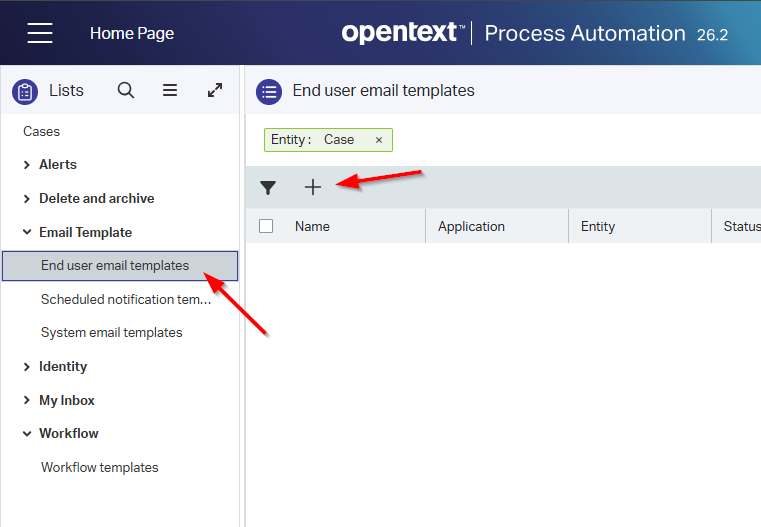This screenshot has width=761, height=527.
Task: Collapse the Workflow tree node
Action: coord(27,434)
